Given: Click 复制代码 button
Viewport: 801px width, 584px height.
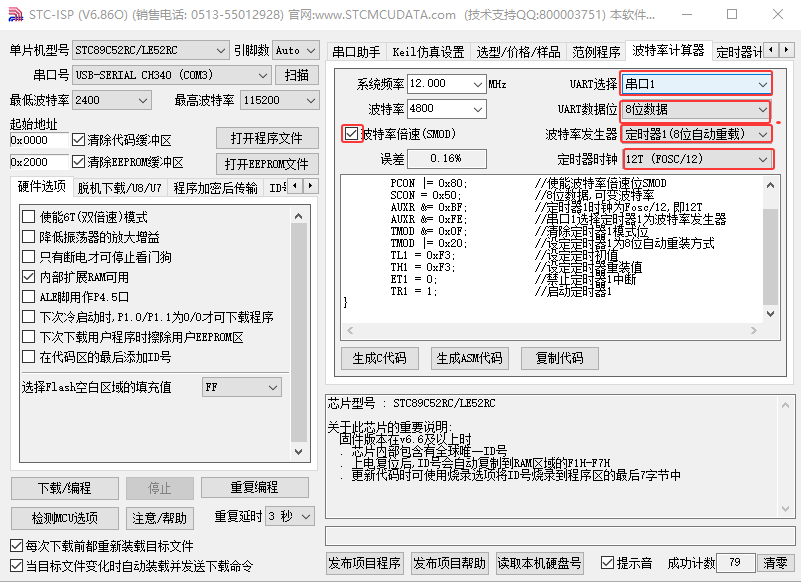Looking at the screenshot, I should coord(559,358).
